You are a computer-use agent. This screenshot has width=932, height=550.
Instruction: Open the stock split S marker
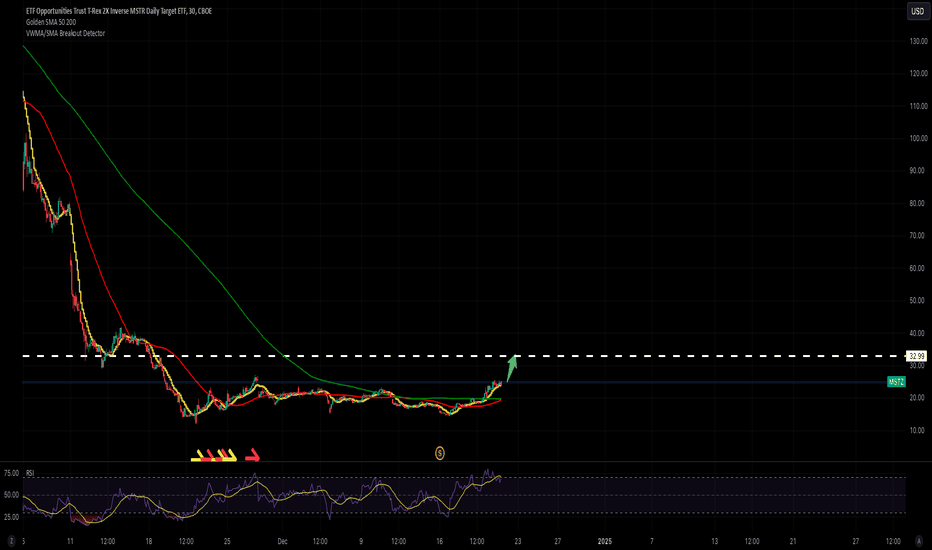440,453
